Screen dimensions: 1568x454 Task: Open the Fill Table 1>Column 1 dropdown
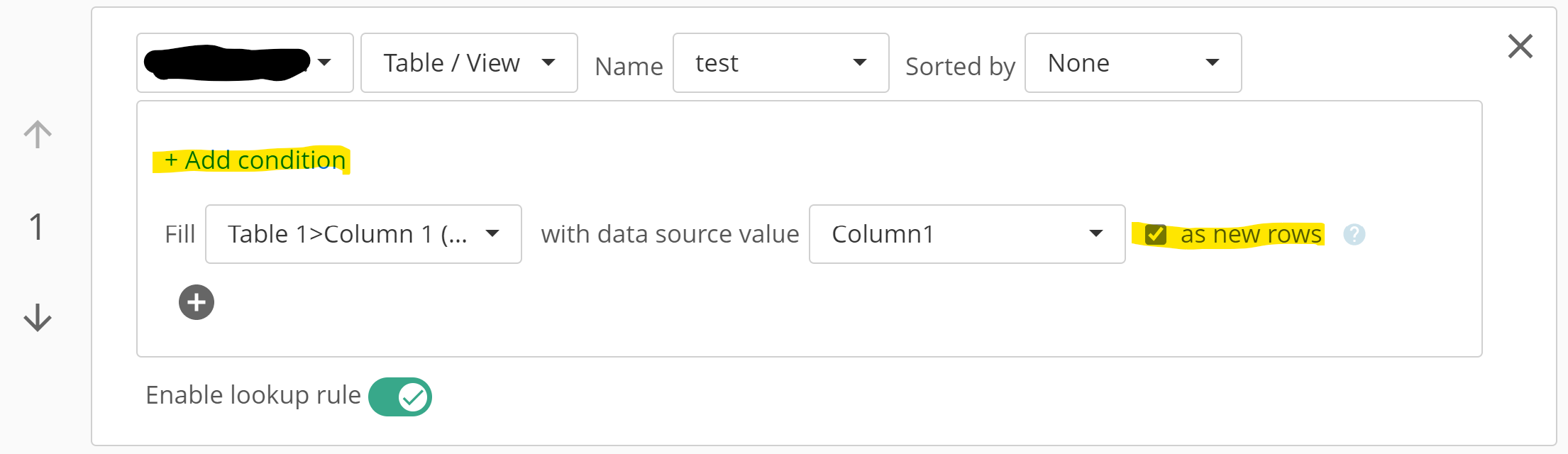click(363, 234)
